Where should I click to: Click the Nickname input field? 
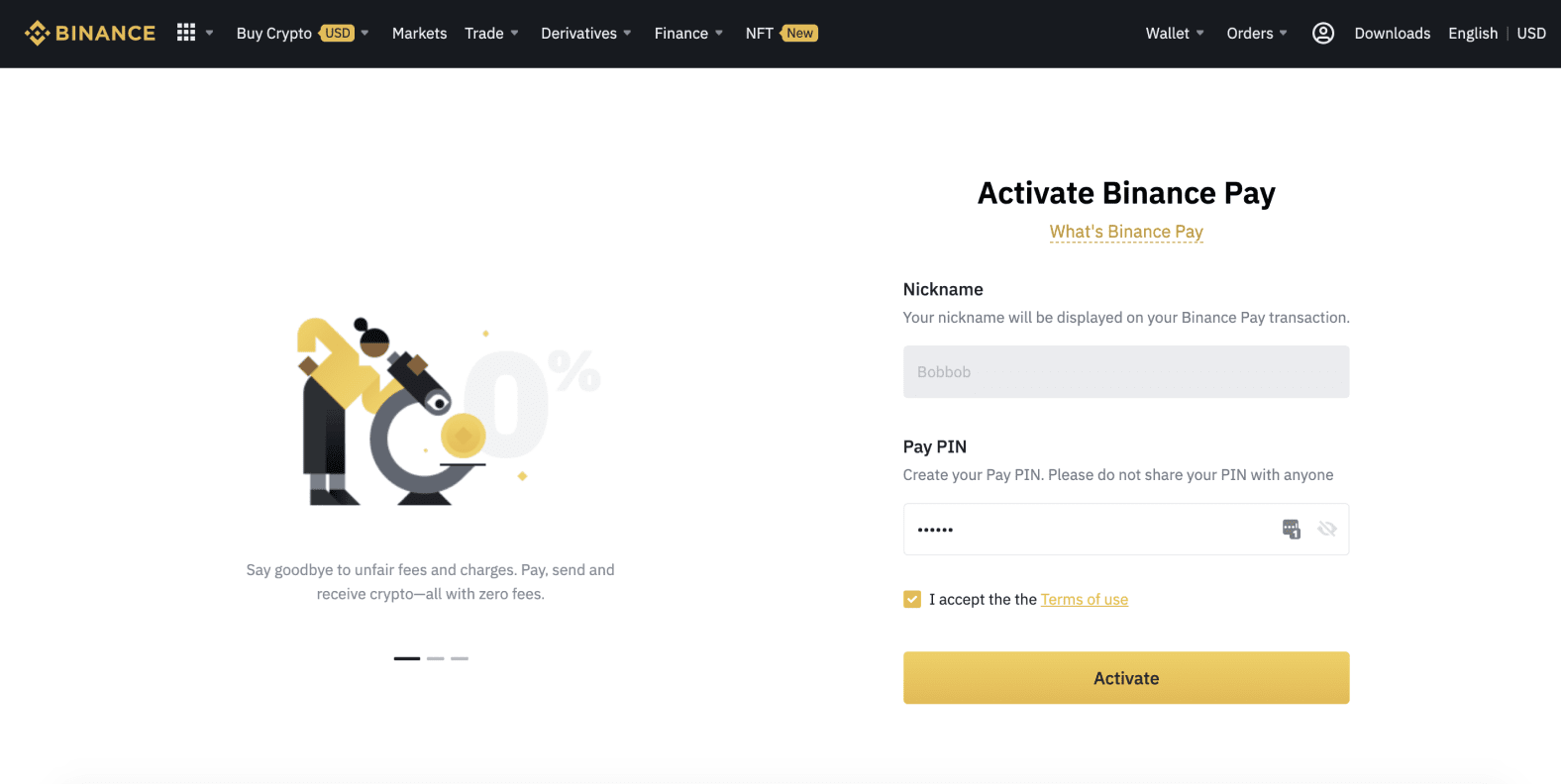click(1126, 372)
